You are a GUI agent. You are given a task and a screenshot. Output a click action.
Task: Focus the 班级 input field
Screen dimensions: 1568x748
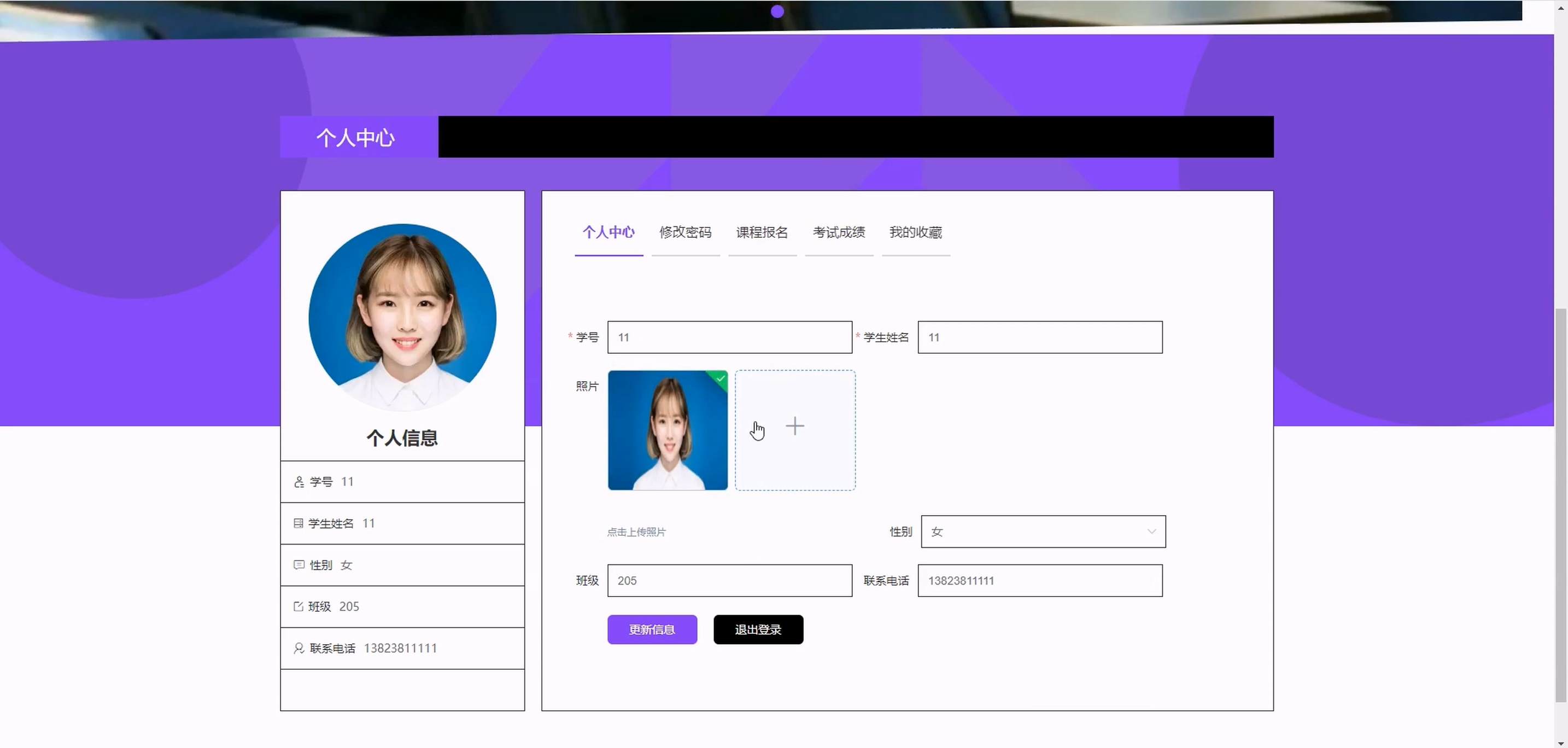point(730,581)
